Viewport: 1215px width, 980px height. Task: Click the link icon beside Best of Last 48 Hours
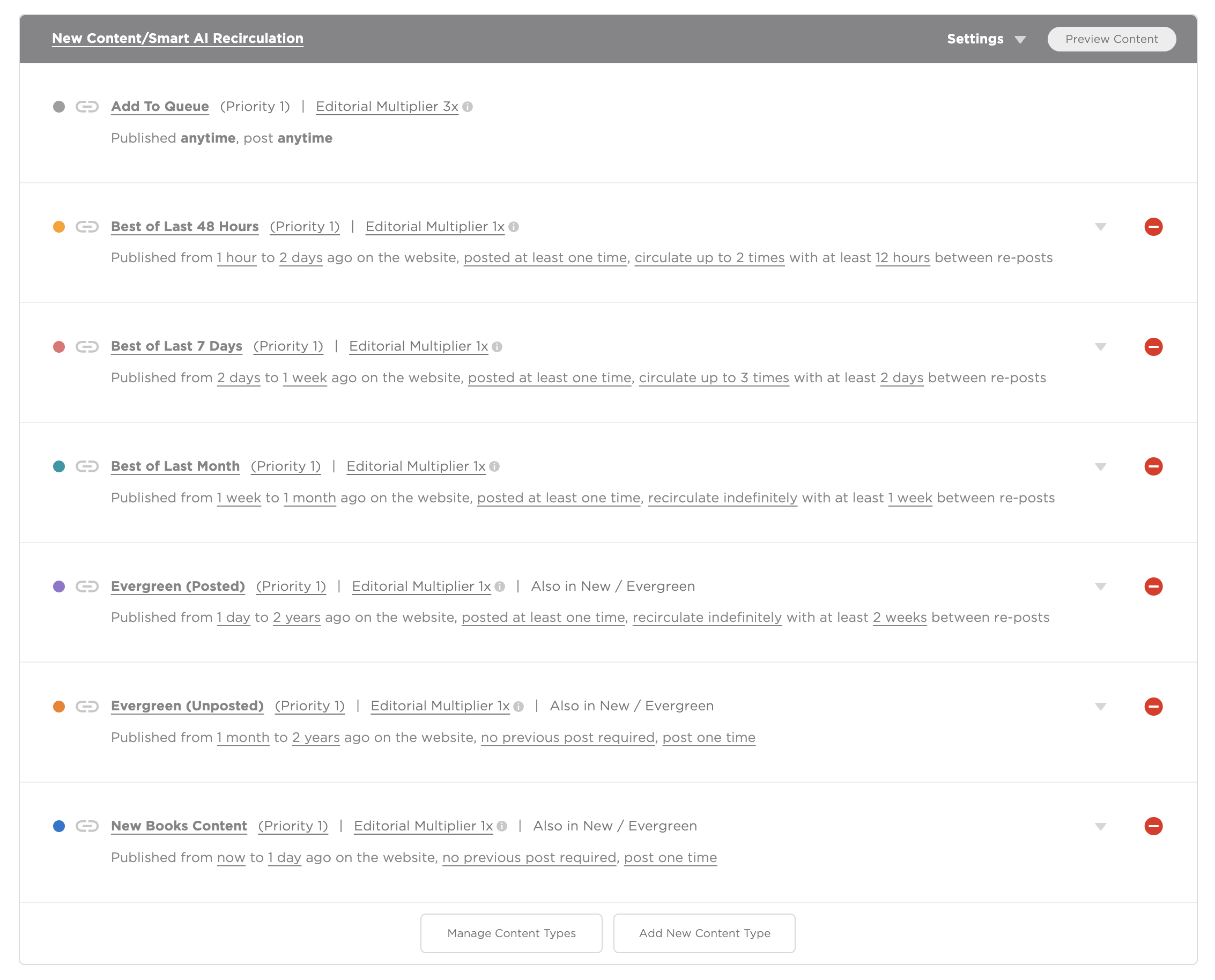87,227
